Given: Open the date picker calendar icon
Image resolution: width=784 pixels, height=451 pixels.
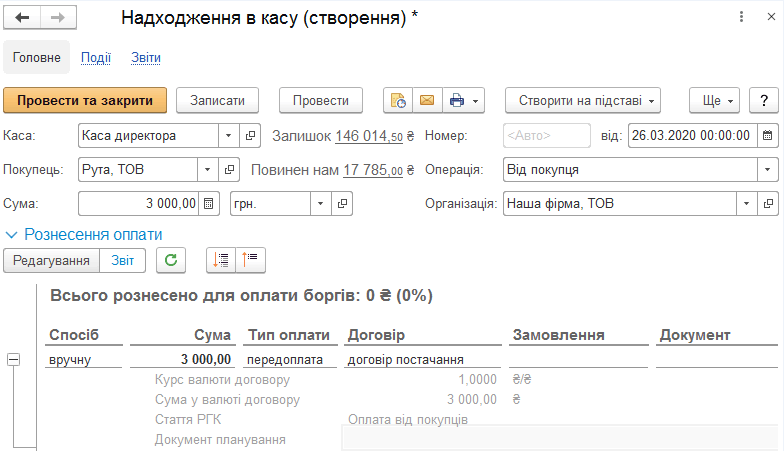Looking at the screenshot, I should coord(768,136).
